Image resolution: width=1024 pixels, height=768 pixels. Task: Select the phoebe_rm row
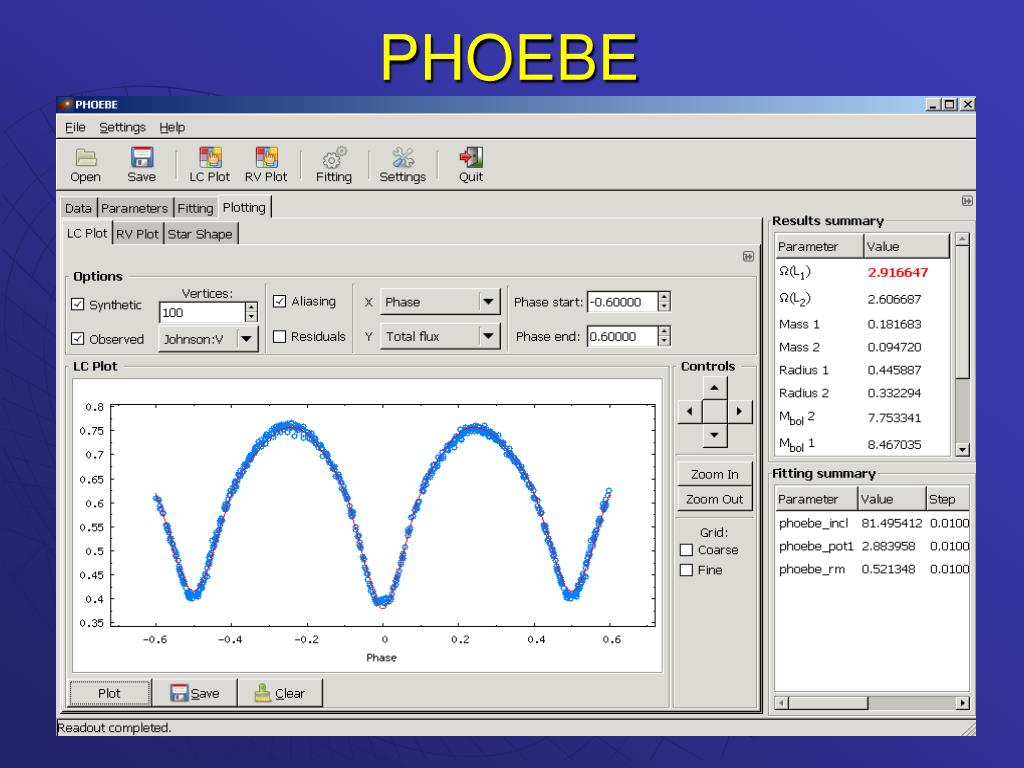click(872, 569)
